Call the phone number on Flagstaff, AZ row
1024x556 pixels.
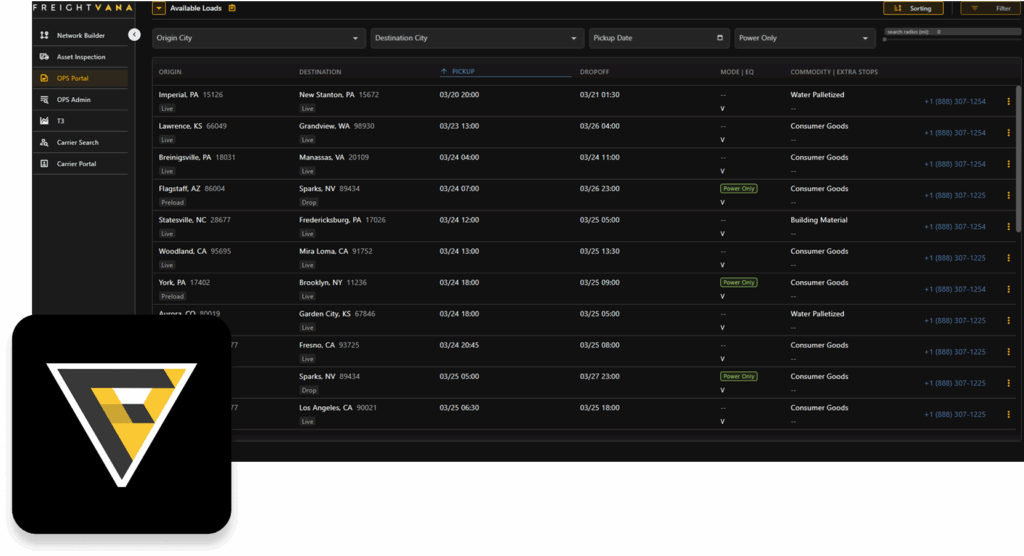pos(955,195)
